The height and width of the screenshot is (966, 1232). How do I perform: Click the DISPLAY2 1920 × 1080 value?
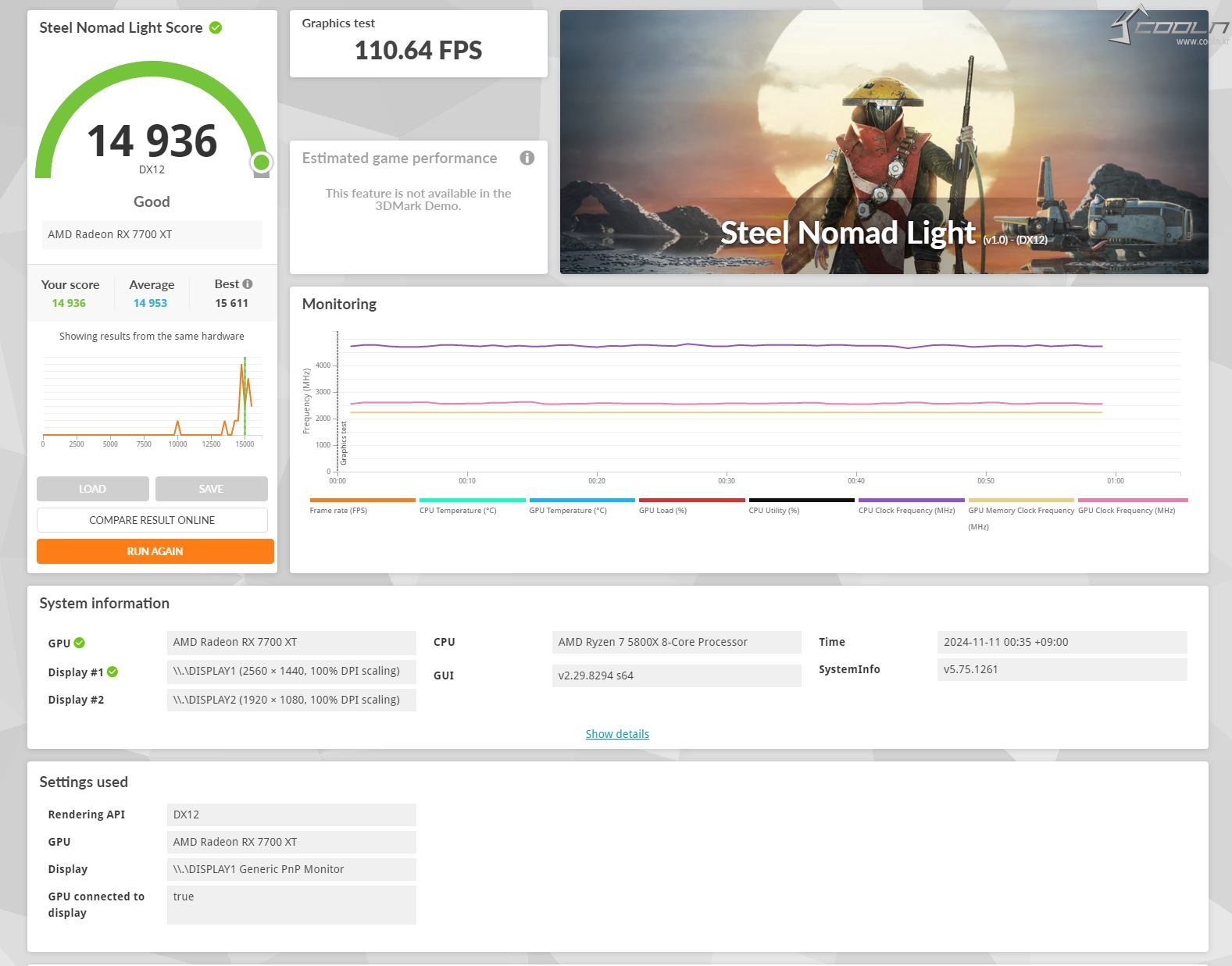pos(291,700)
